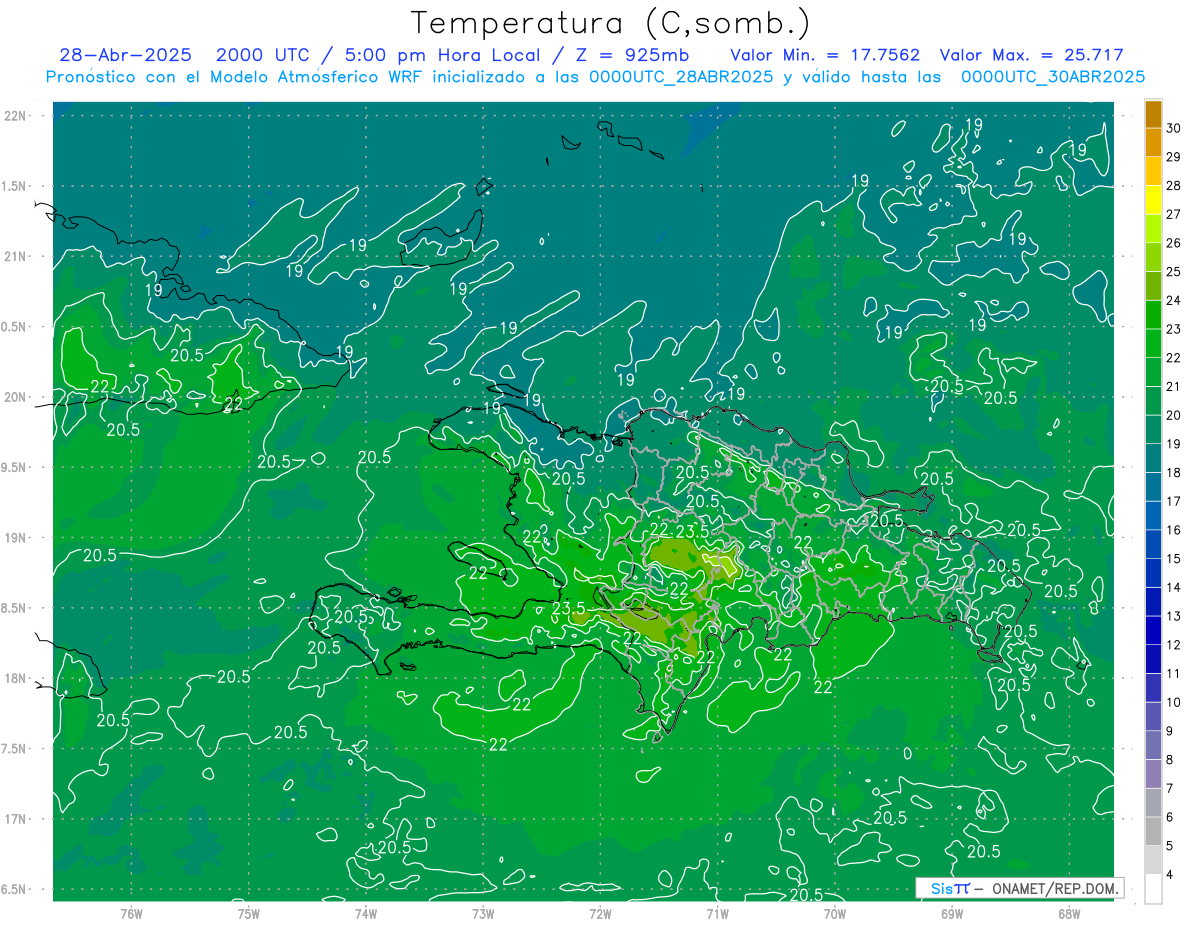This screenshot has height=927, width=1200.
Task: Click the "72W" longitude axis label
Action: pyautogui.click(x=600, y=914)
